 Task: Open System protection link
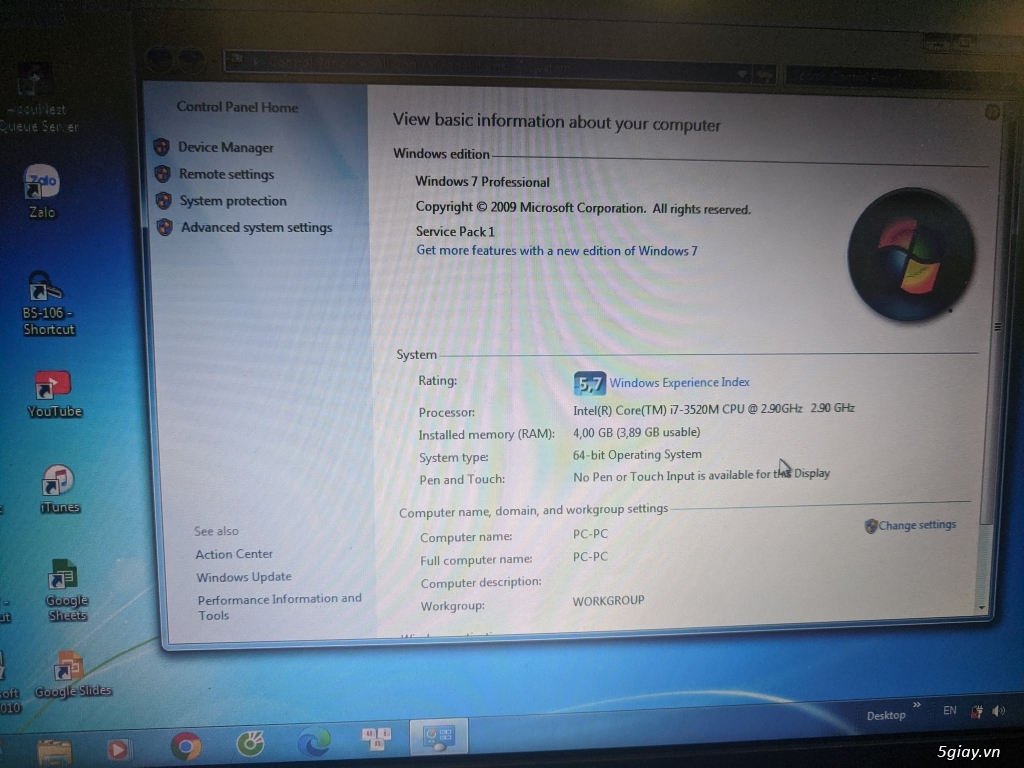click(233, 201)
